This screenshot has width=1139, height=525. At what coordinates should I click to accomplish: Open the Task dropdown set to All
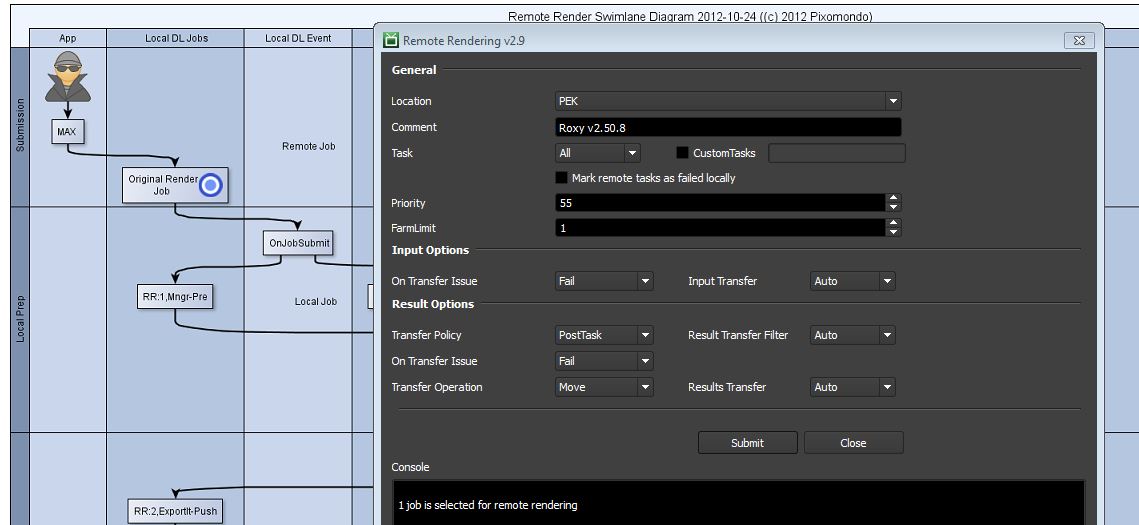point(598,153)
